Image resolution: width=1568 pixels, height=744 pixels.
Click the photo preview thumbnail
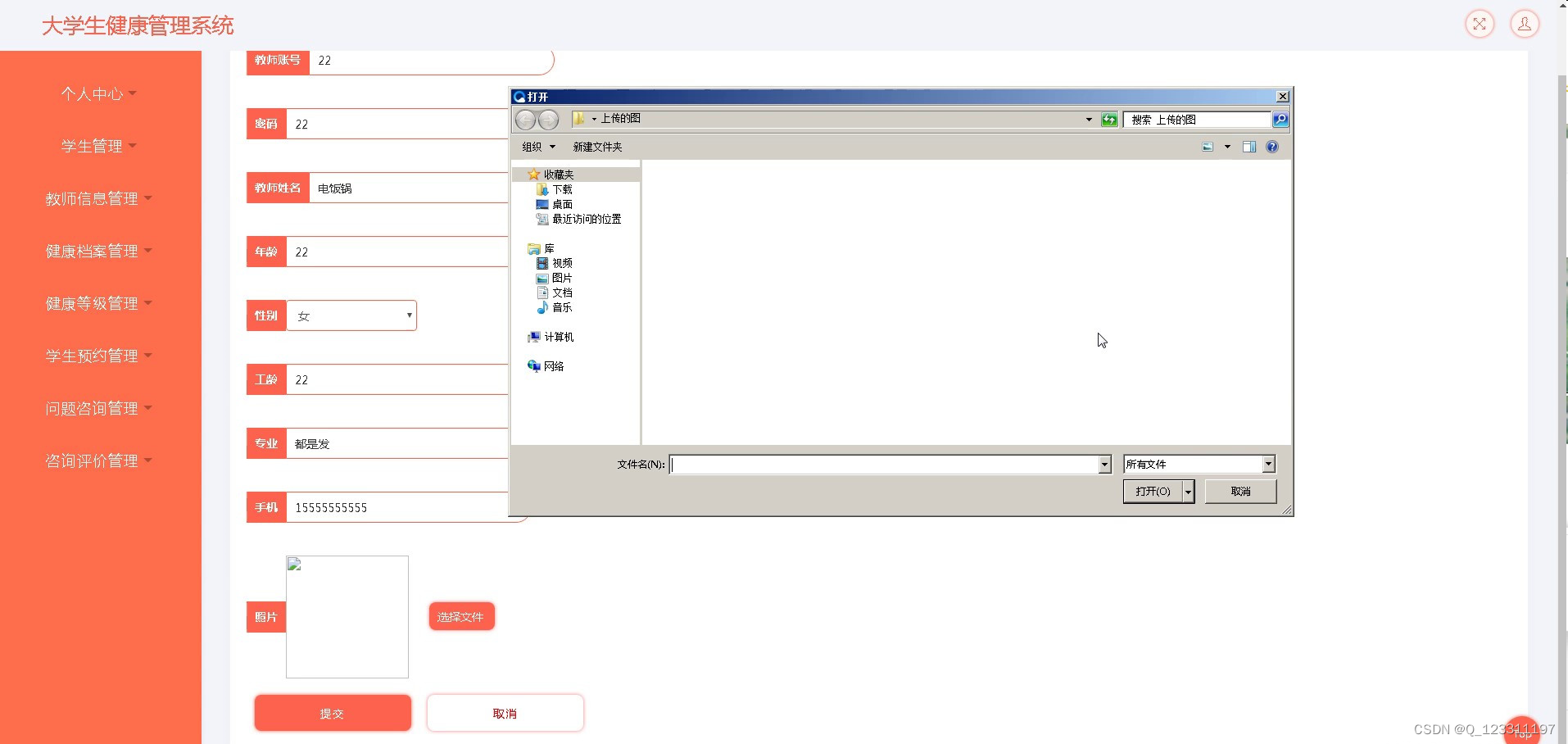pyautogui.click(x=347, y=617)
